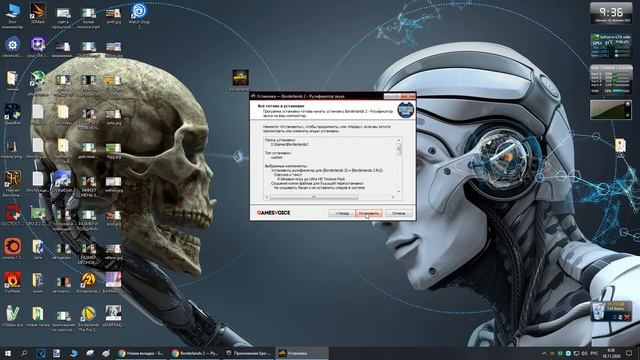Open the Borderlands 2 desktop shortcut
This screenshot has height=360, width=640.
pos(88,282)
